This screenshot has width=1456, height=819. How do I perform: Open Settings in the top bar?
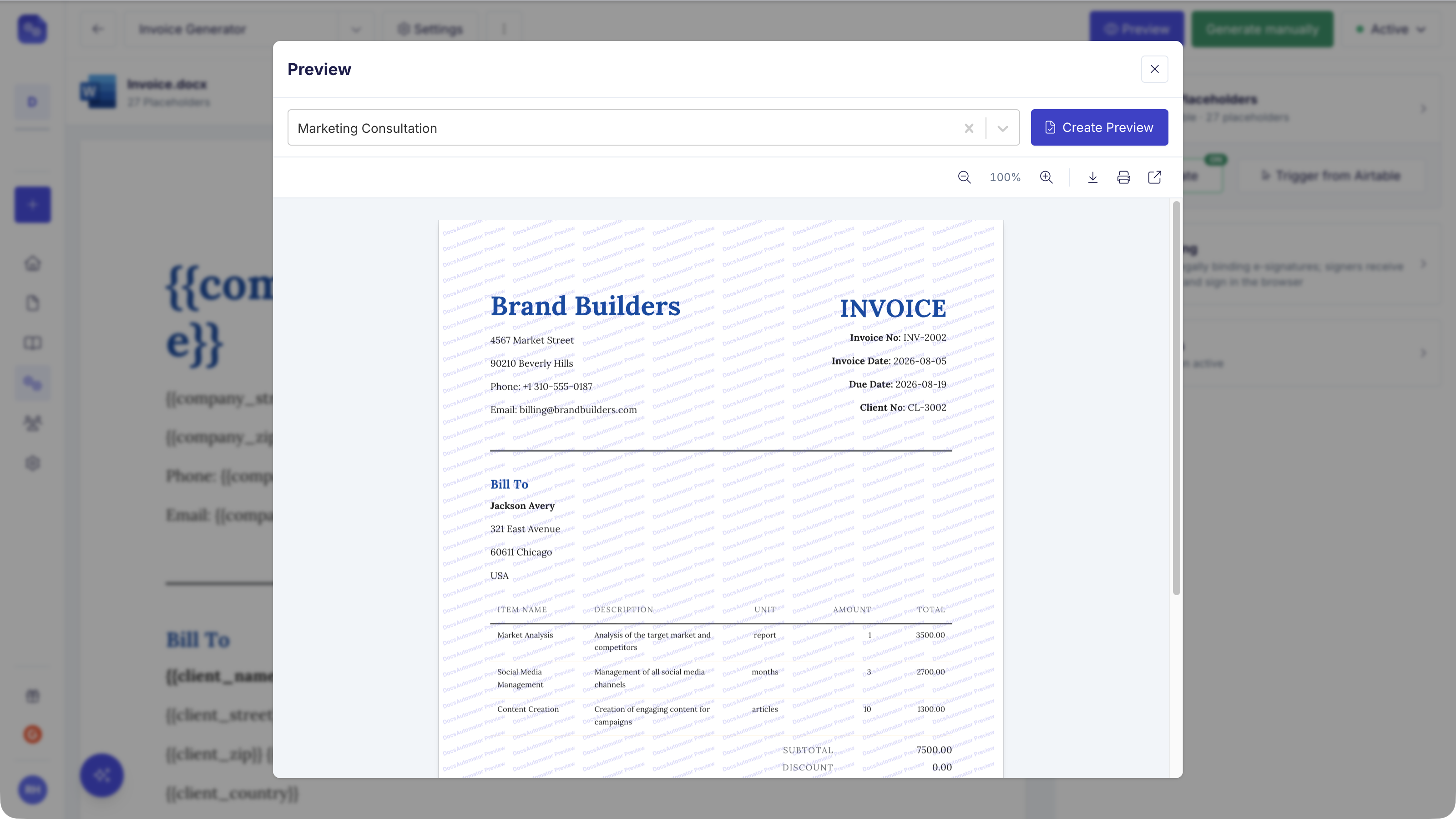point(430,30)
